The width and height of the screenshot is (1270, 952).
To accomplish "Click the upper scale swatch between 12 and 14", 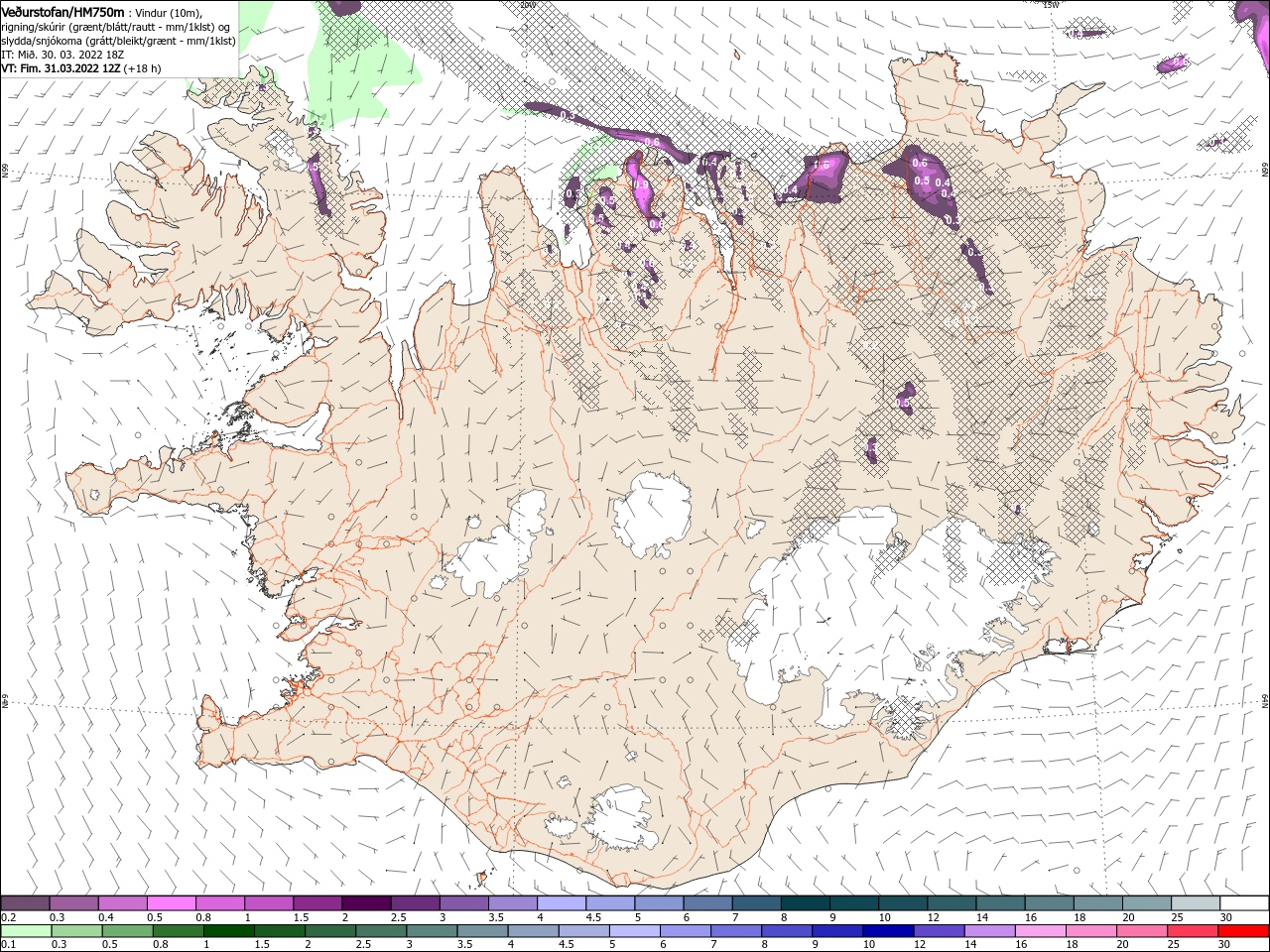I will coord(952,902).
